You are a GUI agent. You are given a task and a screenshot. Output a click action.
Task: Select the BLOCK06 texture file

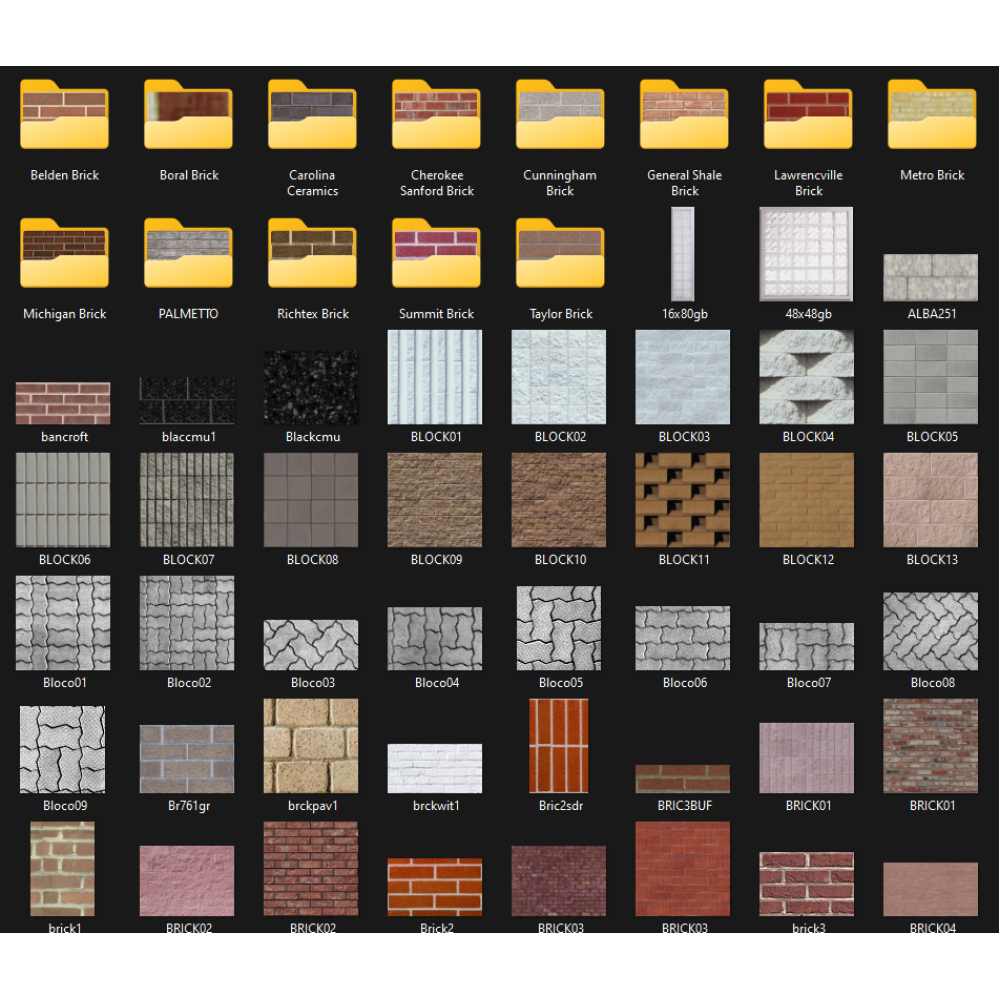pos(62,500)
